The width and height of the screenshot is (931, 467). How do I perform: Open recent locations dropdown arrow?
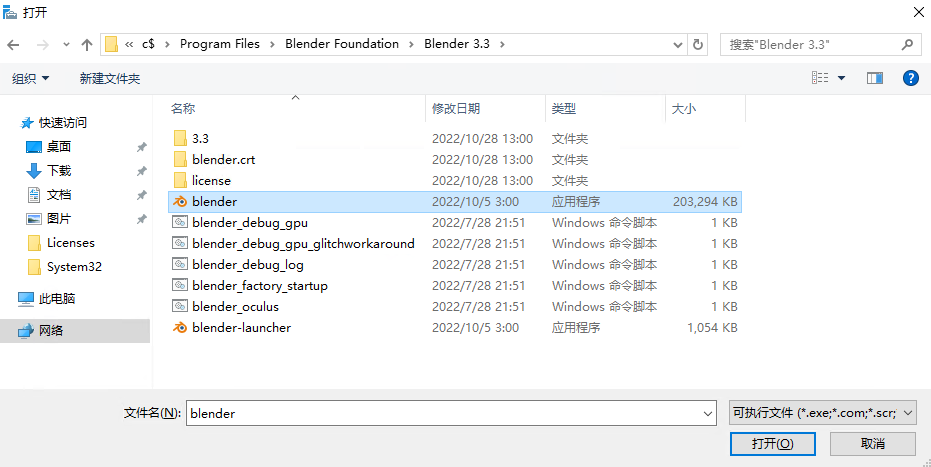pyautogui.click(x=66, y=45)
